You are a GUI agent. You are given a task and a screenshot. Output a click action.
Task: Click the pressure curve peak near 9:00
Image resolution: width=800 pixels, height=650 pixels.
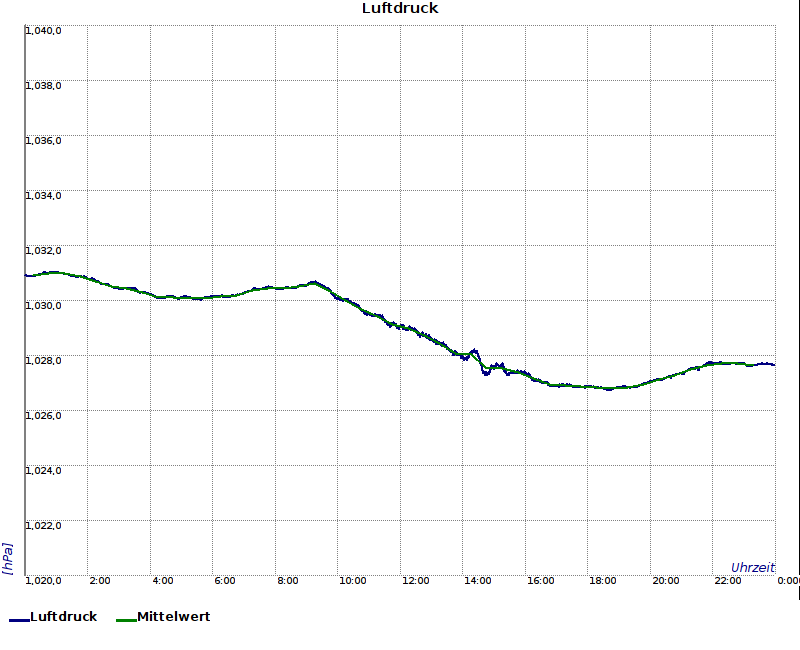pos(314,282)
